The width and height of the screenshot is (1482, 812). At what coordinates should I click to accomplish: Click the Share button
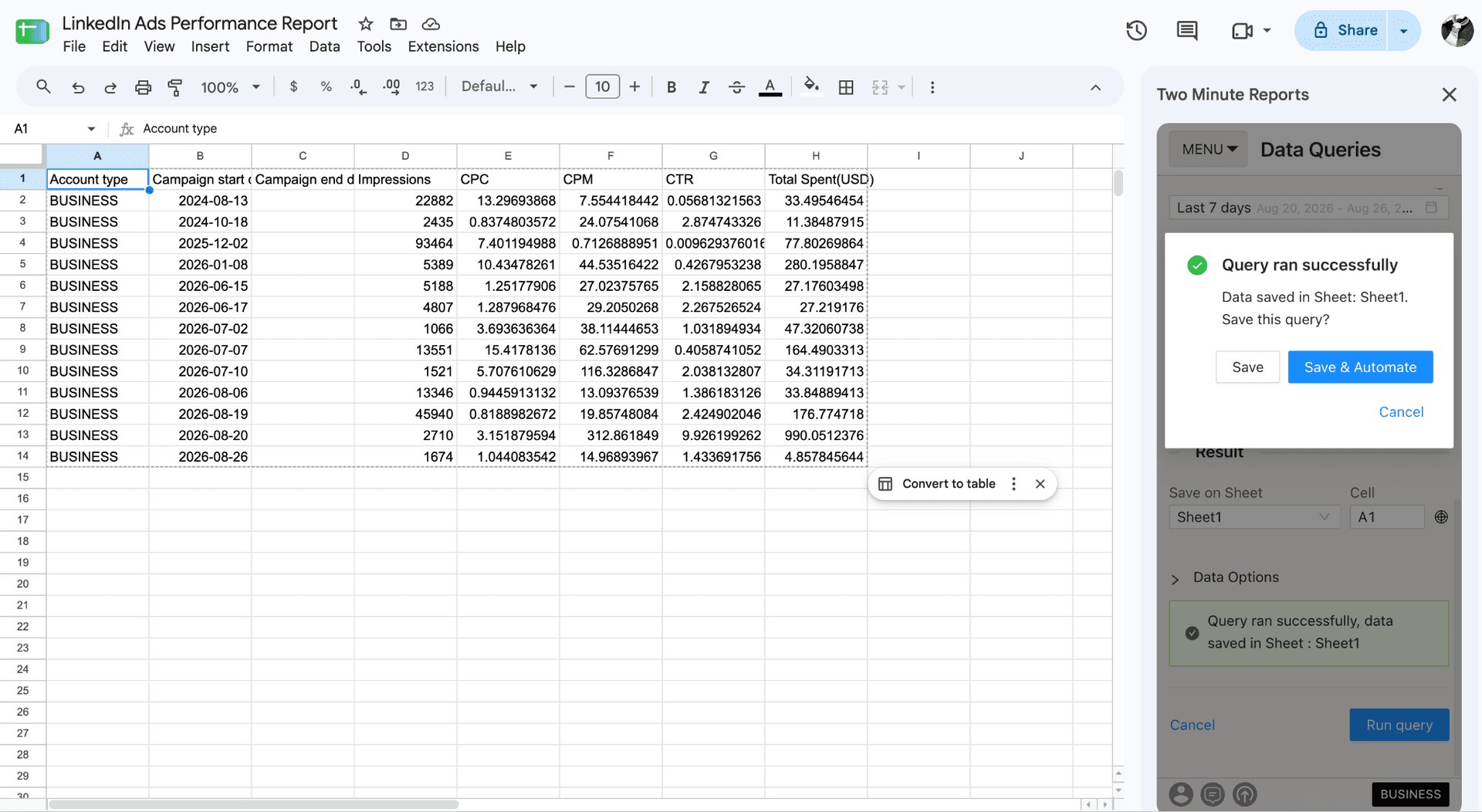1343,31
